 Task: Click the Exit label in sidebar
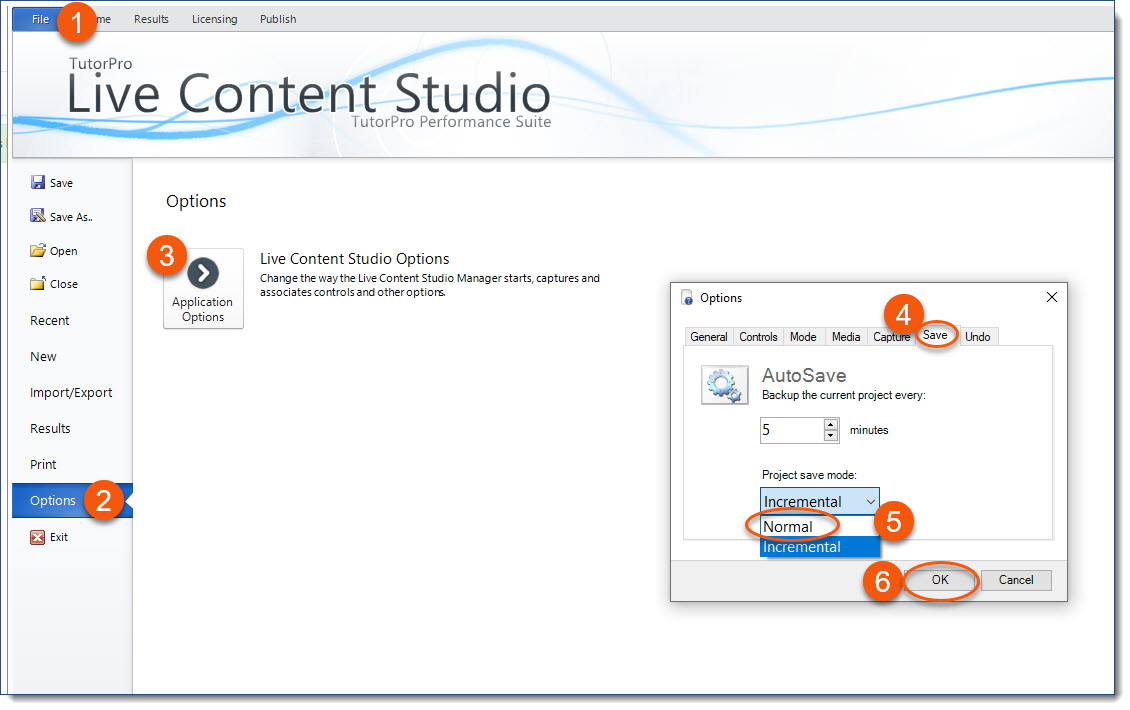(x=59, y=537)
